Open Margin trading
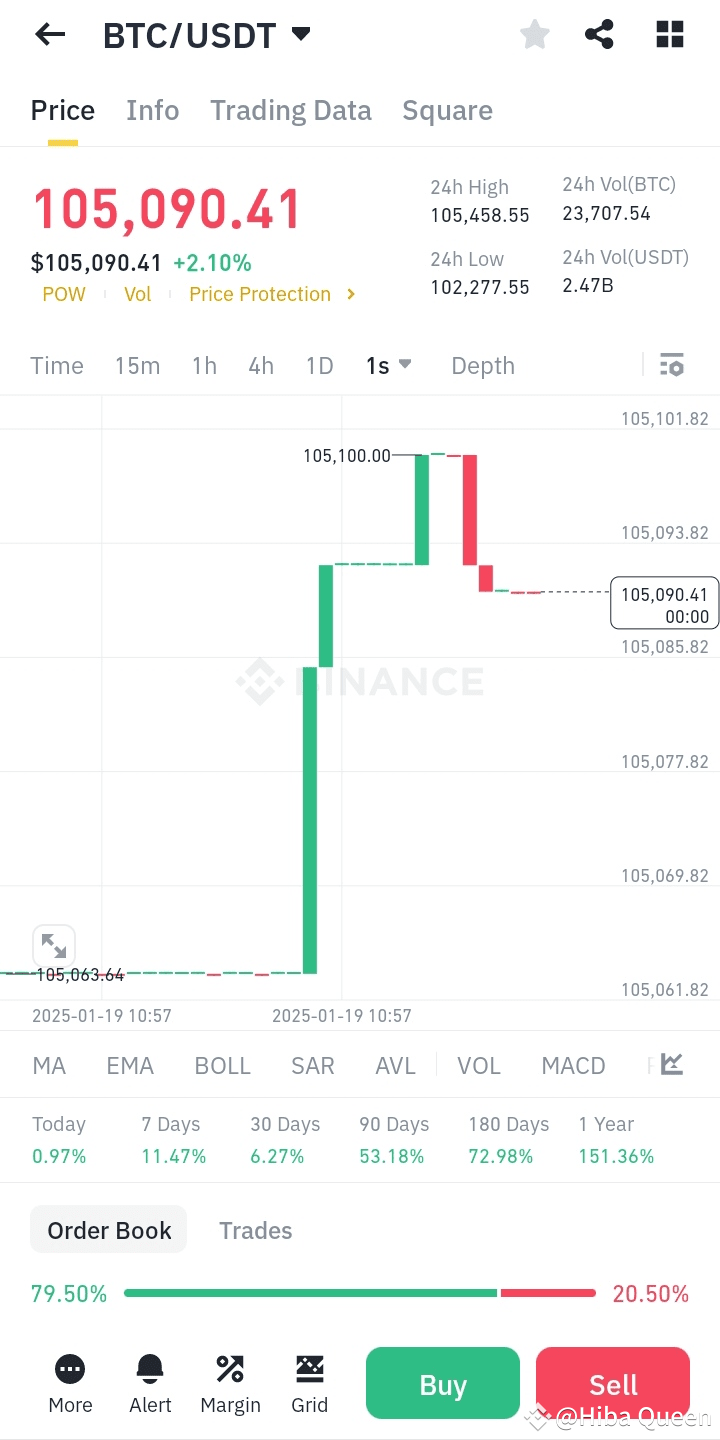Viewport: 720px width, 1440px height. click(x=230, y=1383)
